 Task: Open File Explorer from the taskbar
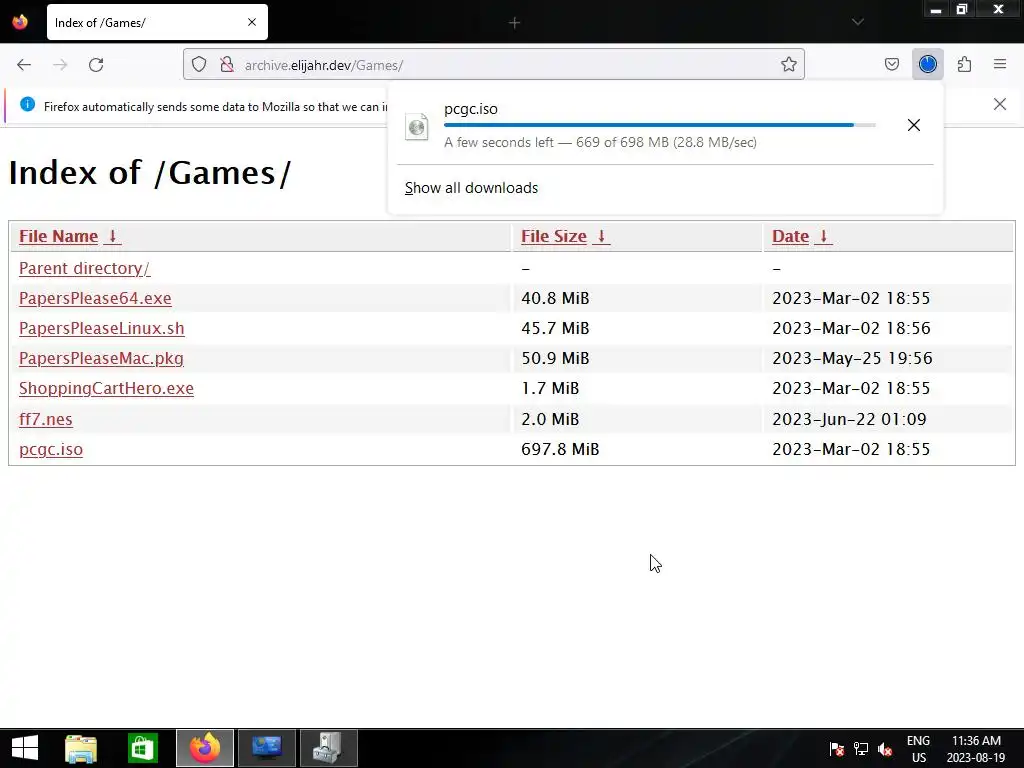[x=81, y=748]
